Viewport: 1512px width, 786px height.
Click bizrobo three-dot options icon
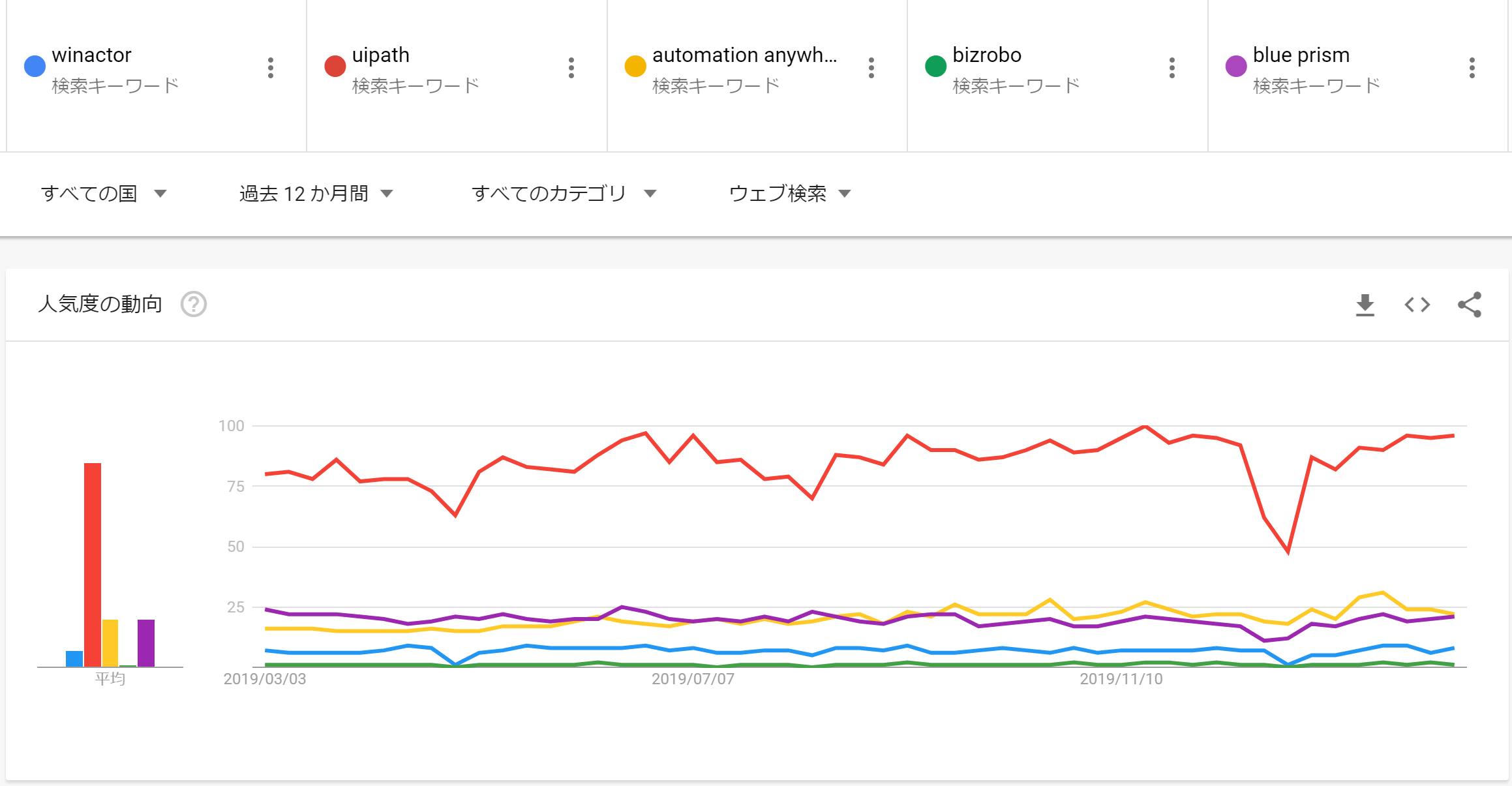tap(1172, 68)
